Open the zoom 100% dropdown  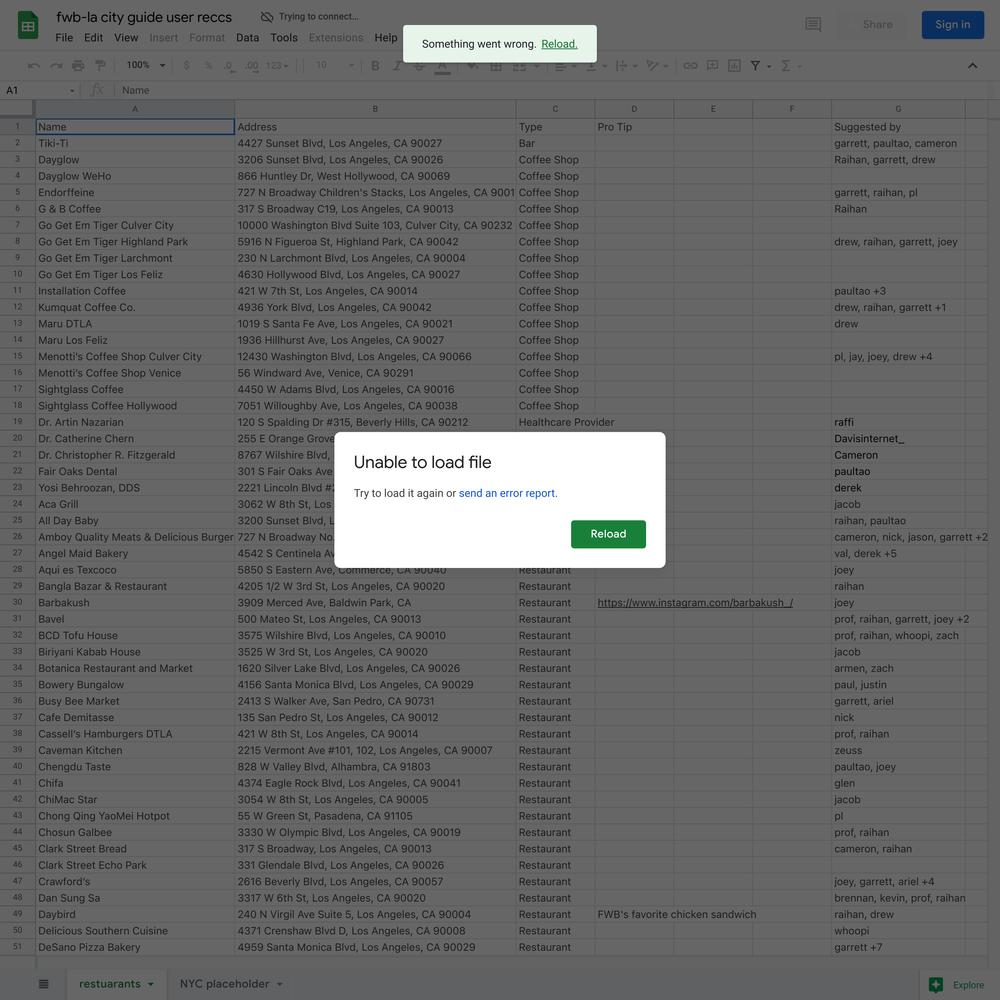click(x=145, y=66)
